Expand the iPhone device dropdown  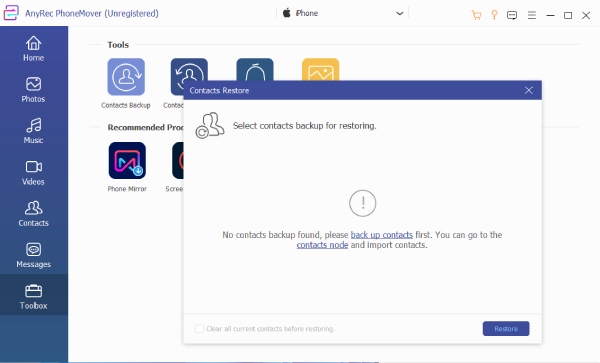342,13
